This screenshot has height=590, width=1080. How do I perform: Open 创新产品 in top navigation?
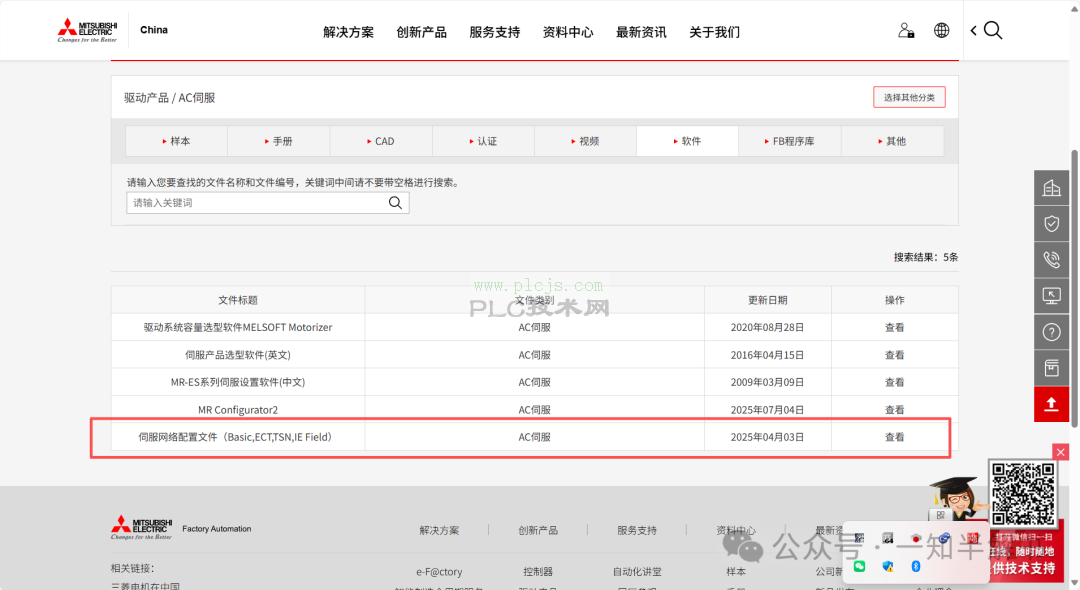pos(422,32)
